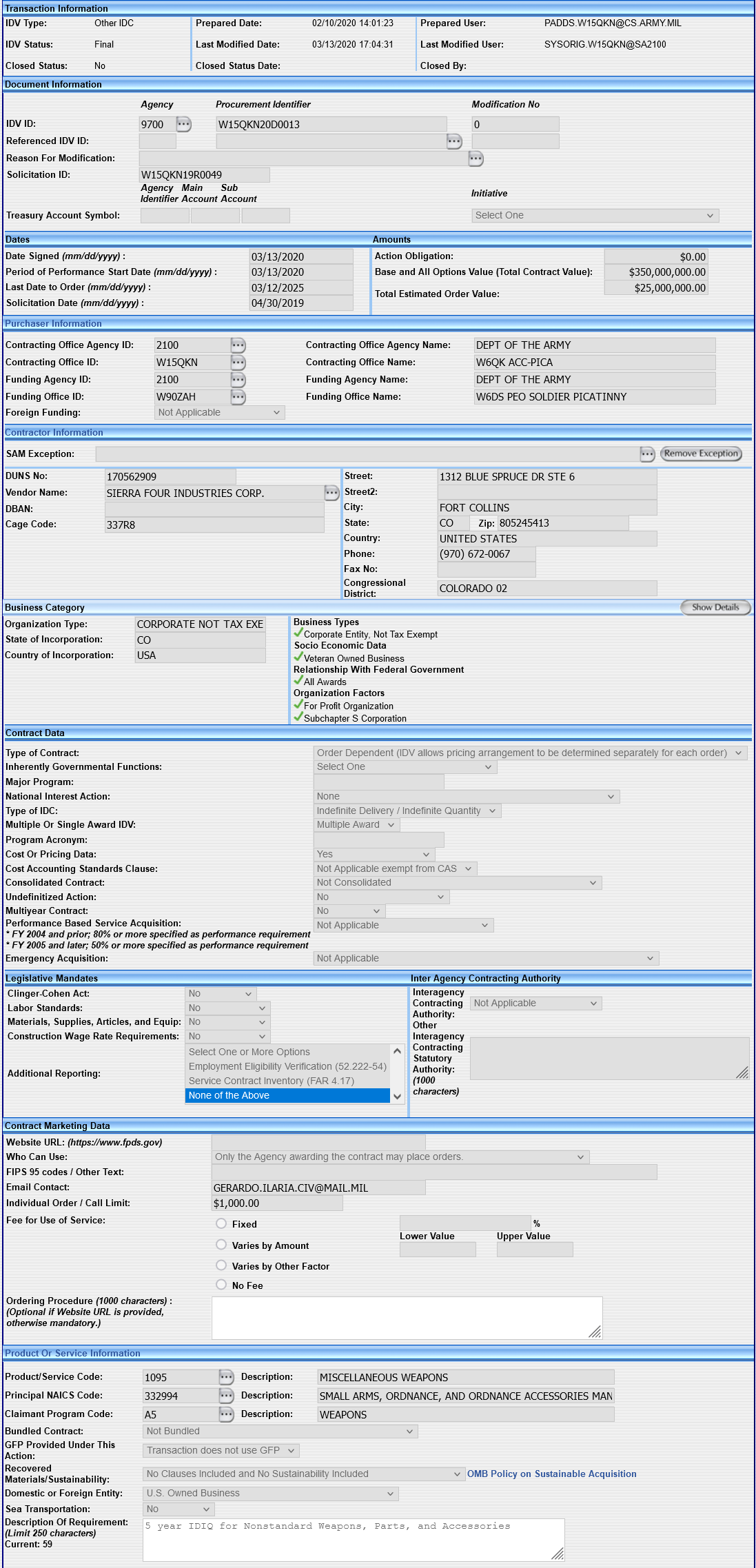Open the SAM Exception lookup ellipsis
This screenshot has height=1568, width=756.
[x=647, y=454]
